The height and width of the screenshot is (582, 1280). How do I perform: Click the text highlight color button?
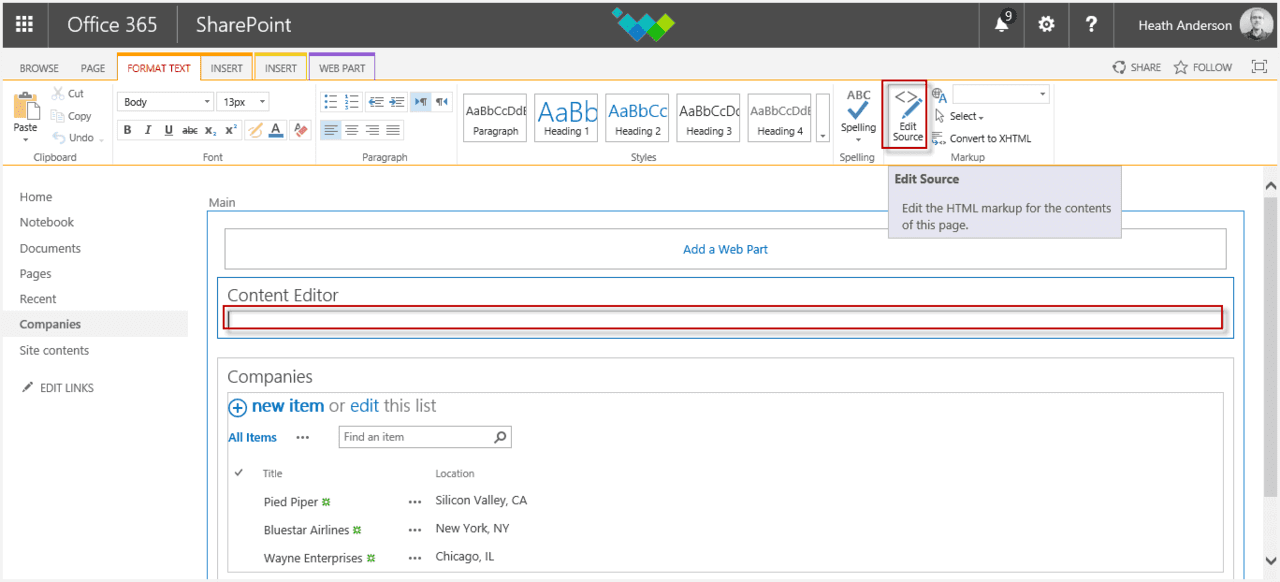tap(255, 130)
